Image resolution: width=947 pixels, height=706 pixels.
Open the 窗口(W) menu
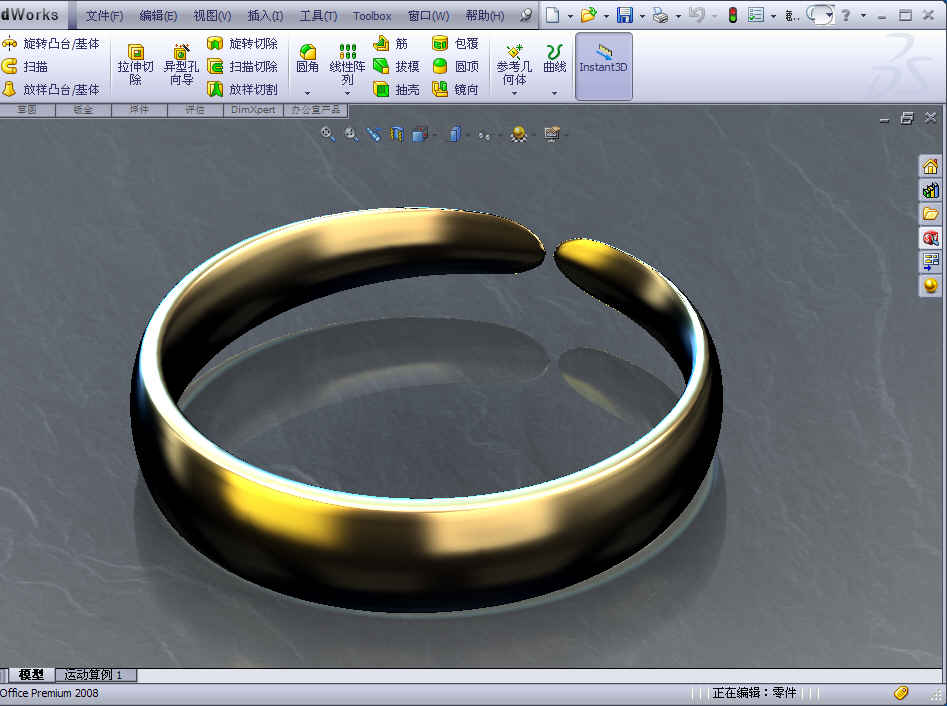click(428, 16)
